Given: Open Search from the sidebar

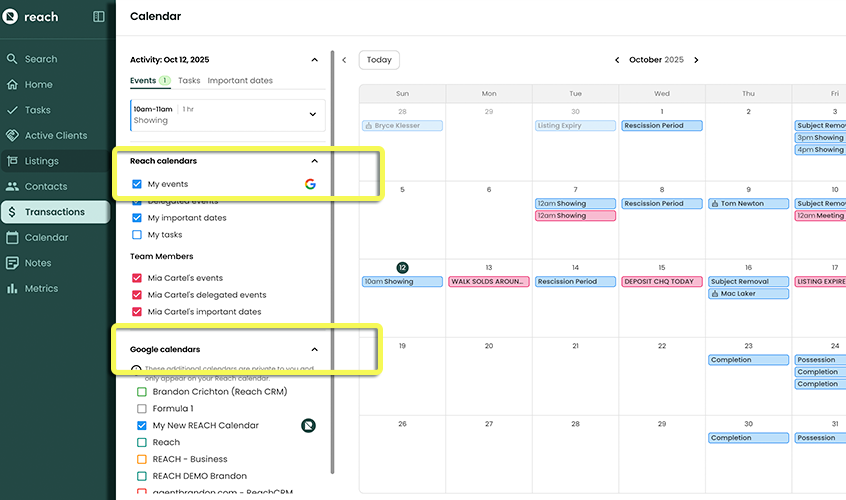Looking at the screenshot, I should tap(40, 59).
